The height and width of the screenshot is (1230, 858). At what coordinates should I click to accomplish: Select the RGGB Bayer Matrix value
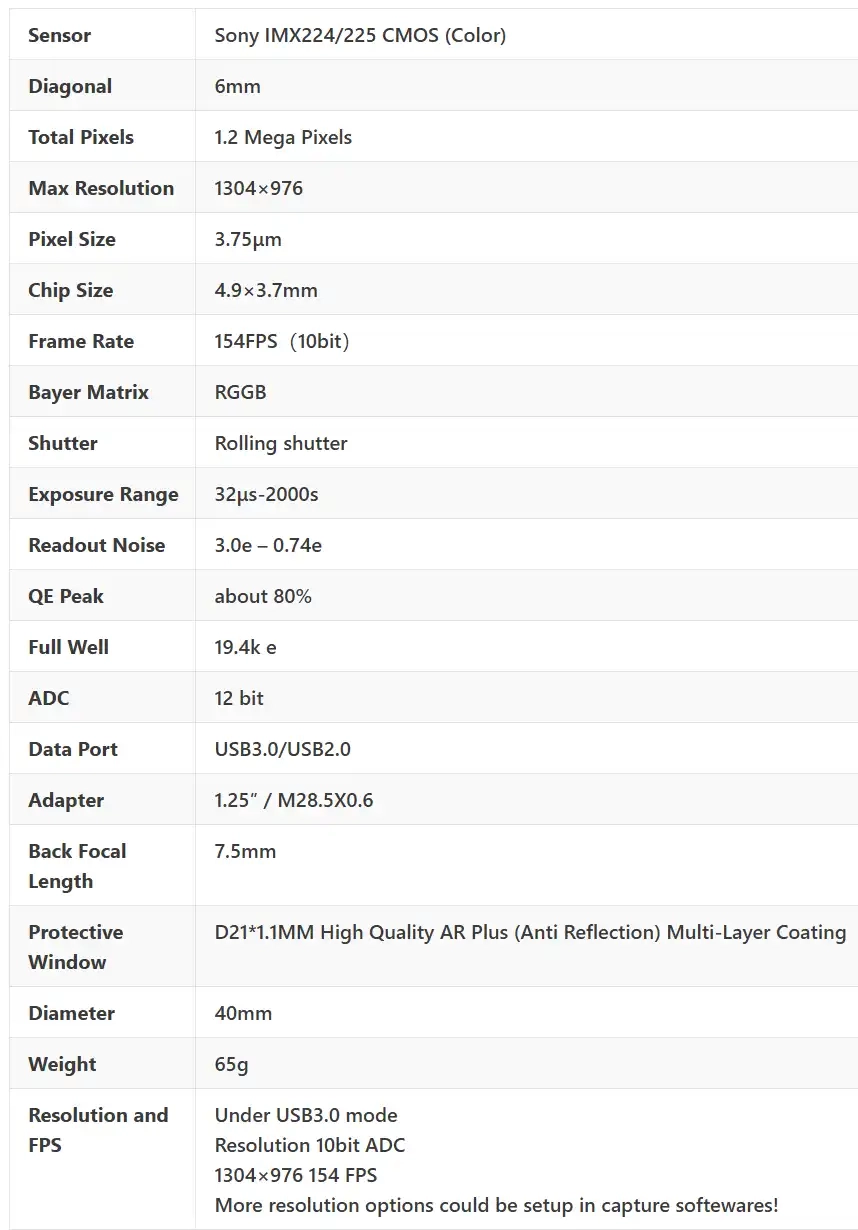pos(240,393)
